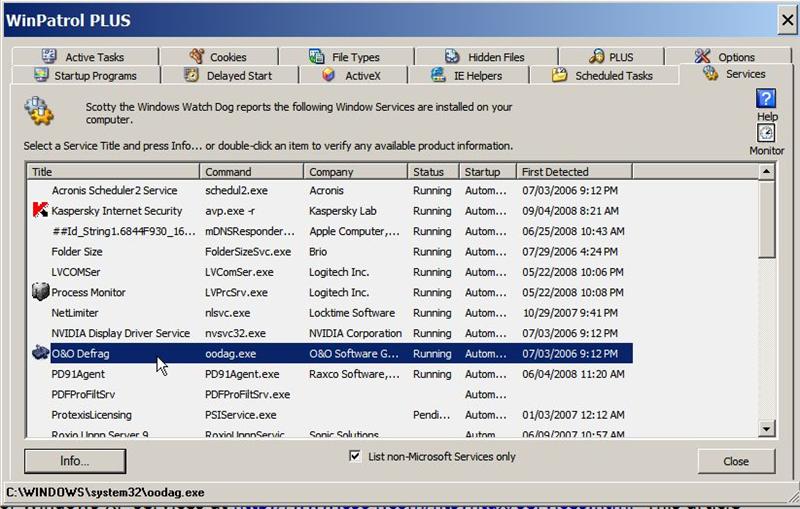Click the Close button
The width and height of the screenshot is (800, 509).
pyautogui.click(x=736, y=461)
